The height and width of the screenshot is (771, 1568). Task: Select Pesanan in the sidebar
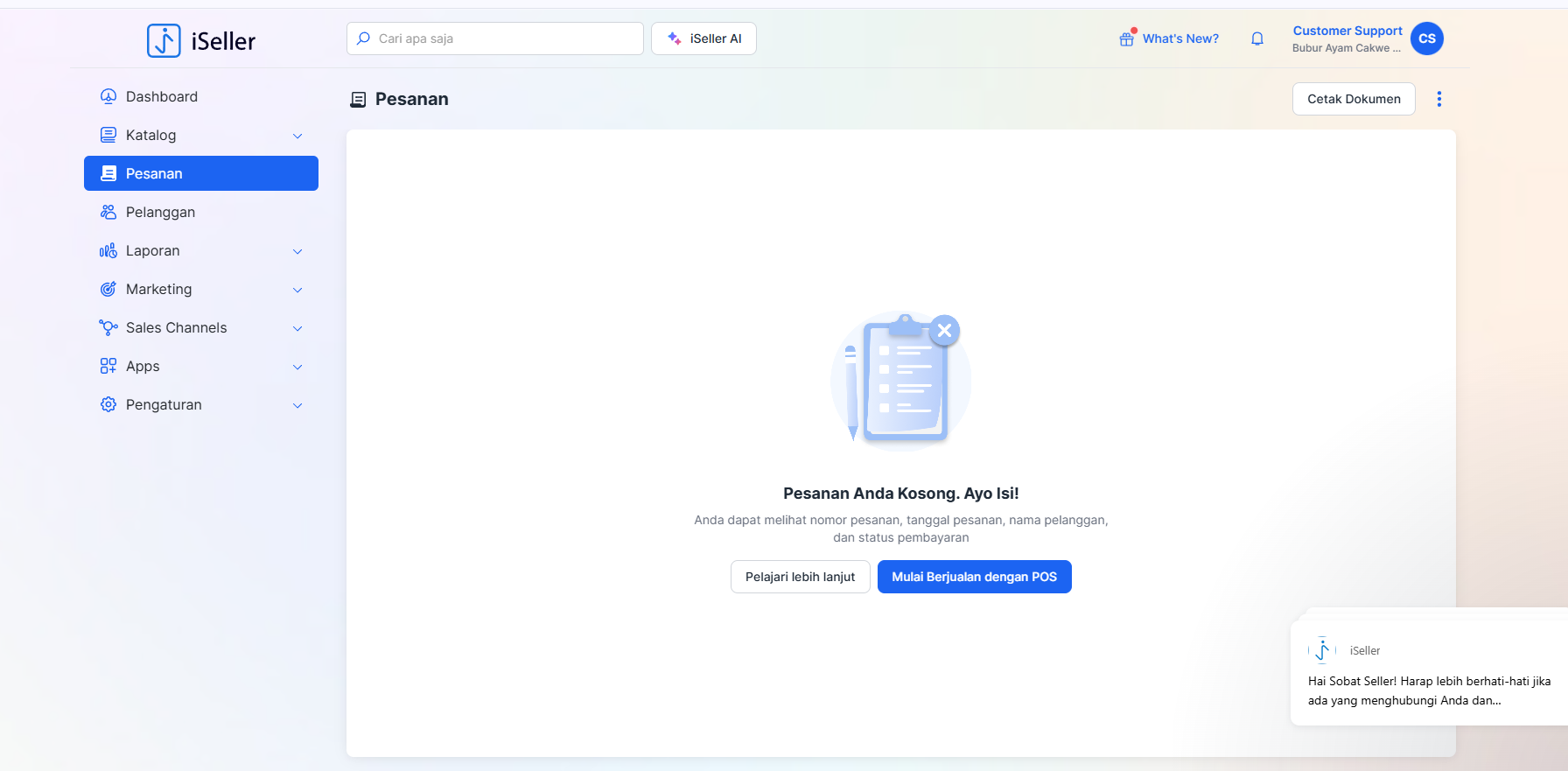[201, 173]
